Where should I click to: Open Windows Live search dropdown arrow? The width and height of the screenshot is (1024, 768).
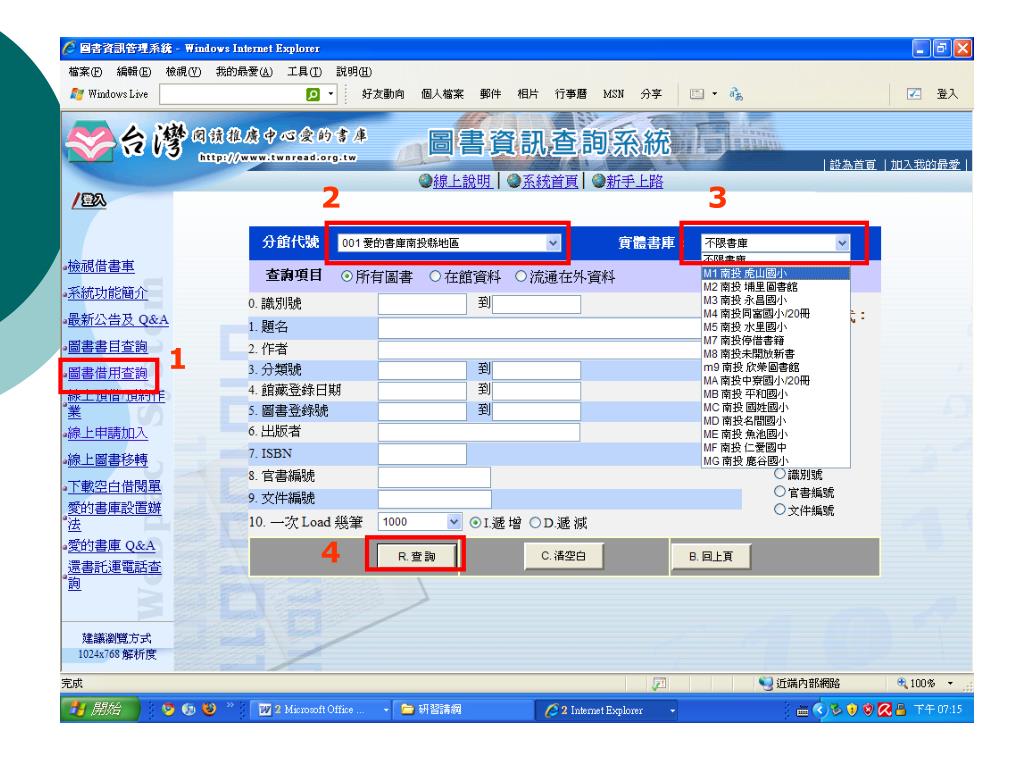point(330,94)
